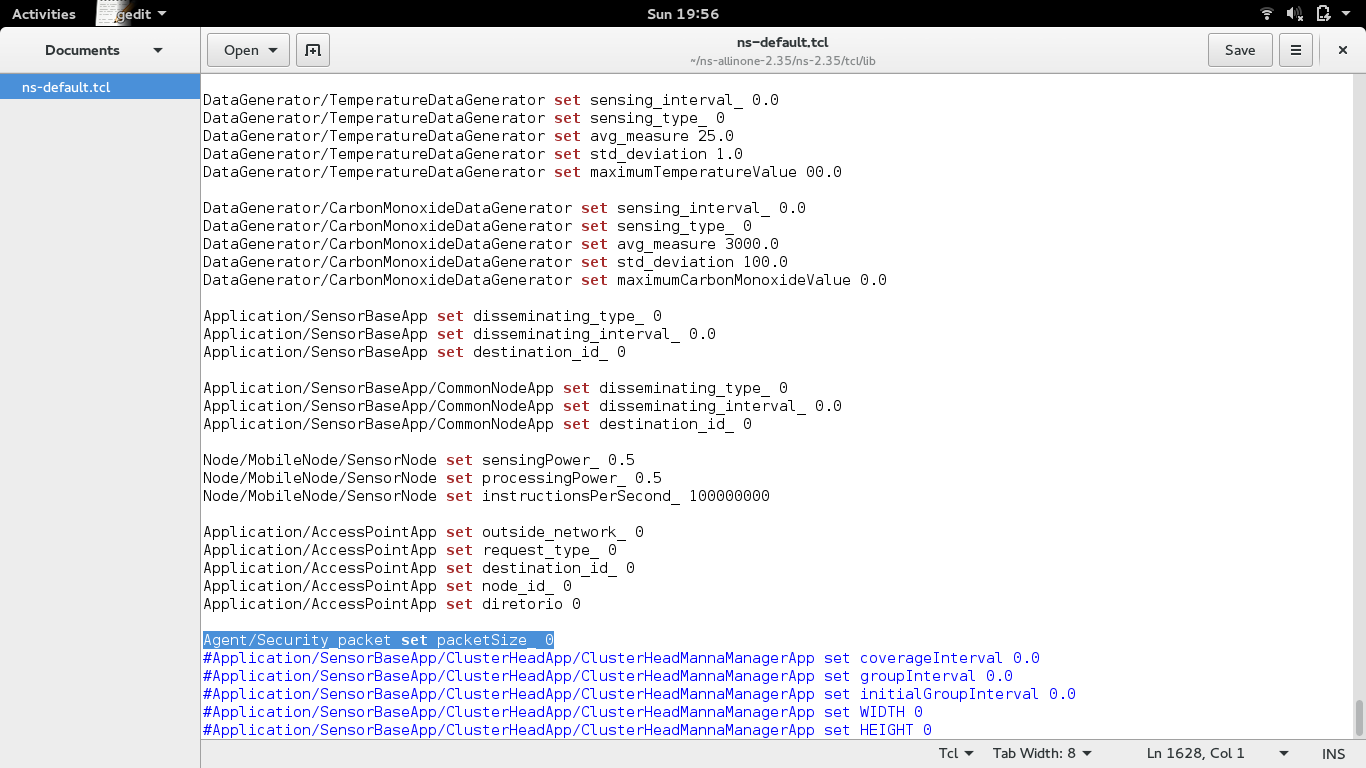Click the 'diretorio 0' line

(x=392, y=604)
